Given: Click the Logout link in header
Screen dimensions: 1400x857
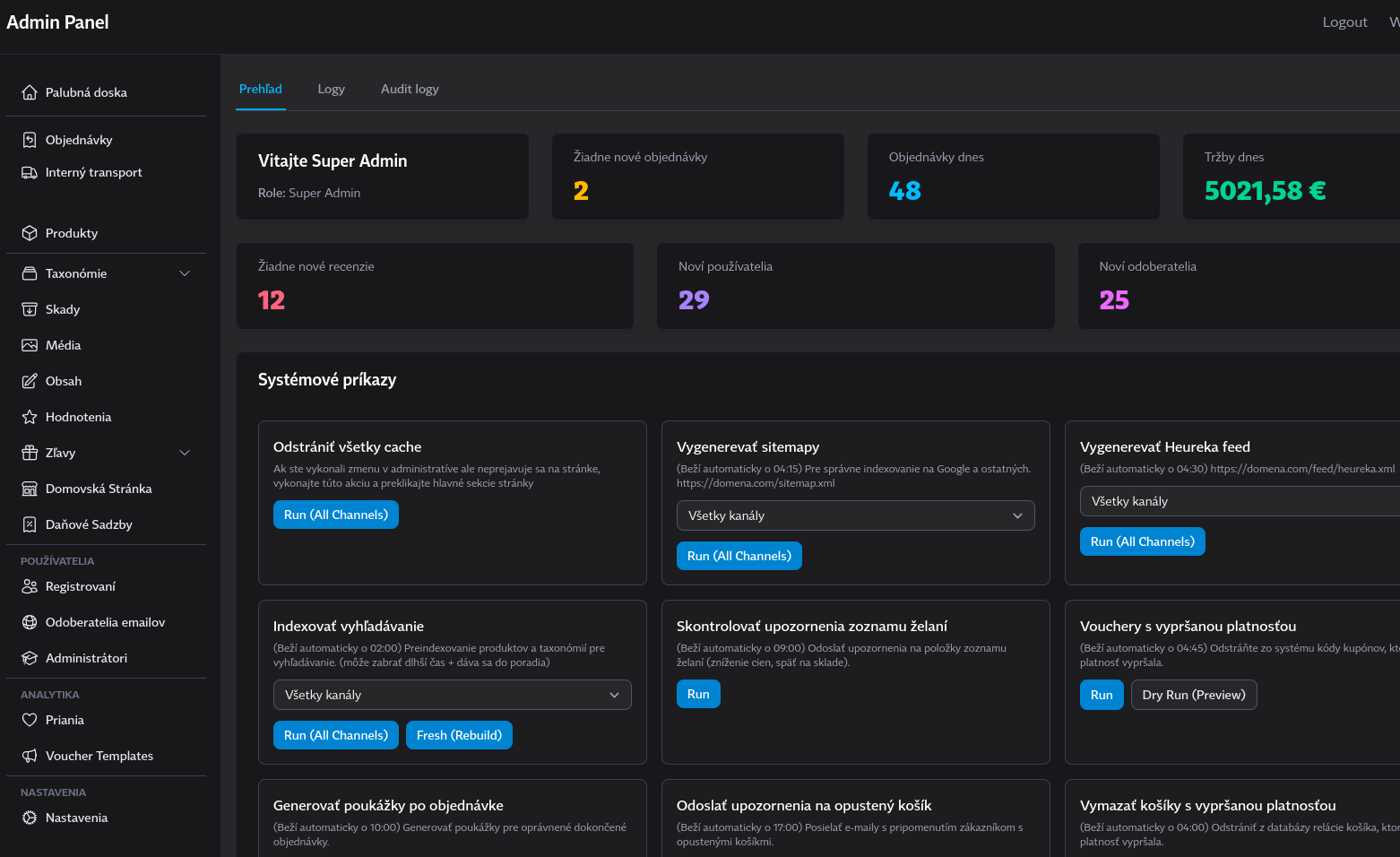Looking at the screenshot, I should point(1344,22).
